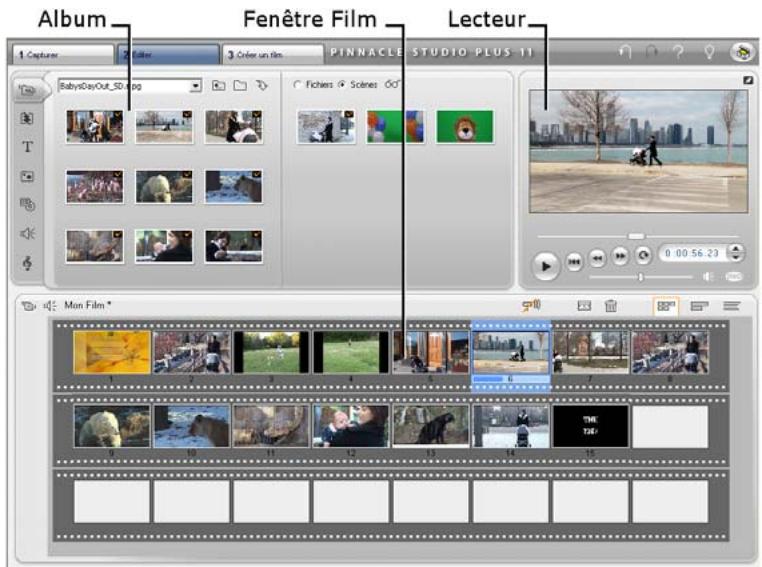The width and height of the screenshot is (762, 567).
Task: Click the Play button in the player
Action: [x=546, y=266]
